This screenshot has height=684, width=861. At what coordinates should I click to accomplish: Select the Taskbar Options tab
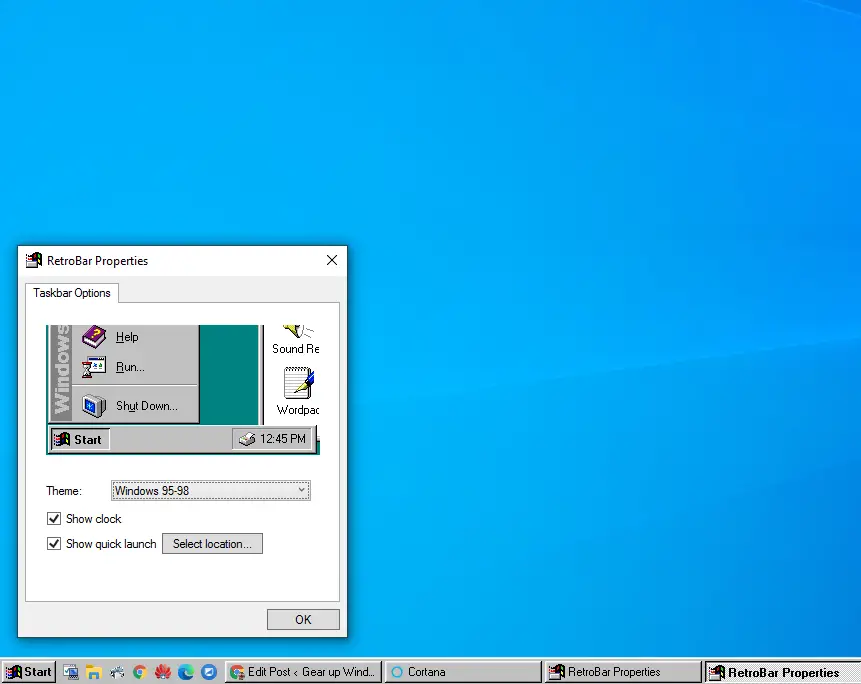[72, 293]
